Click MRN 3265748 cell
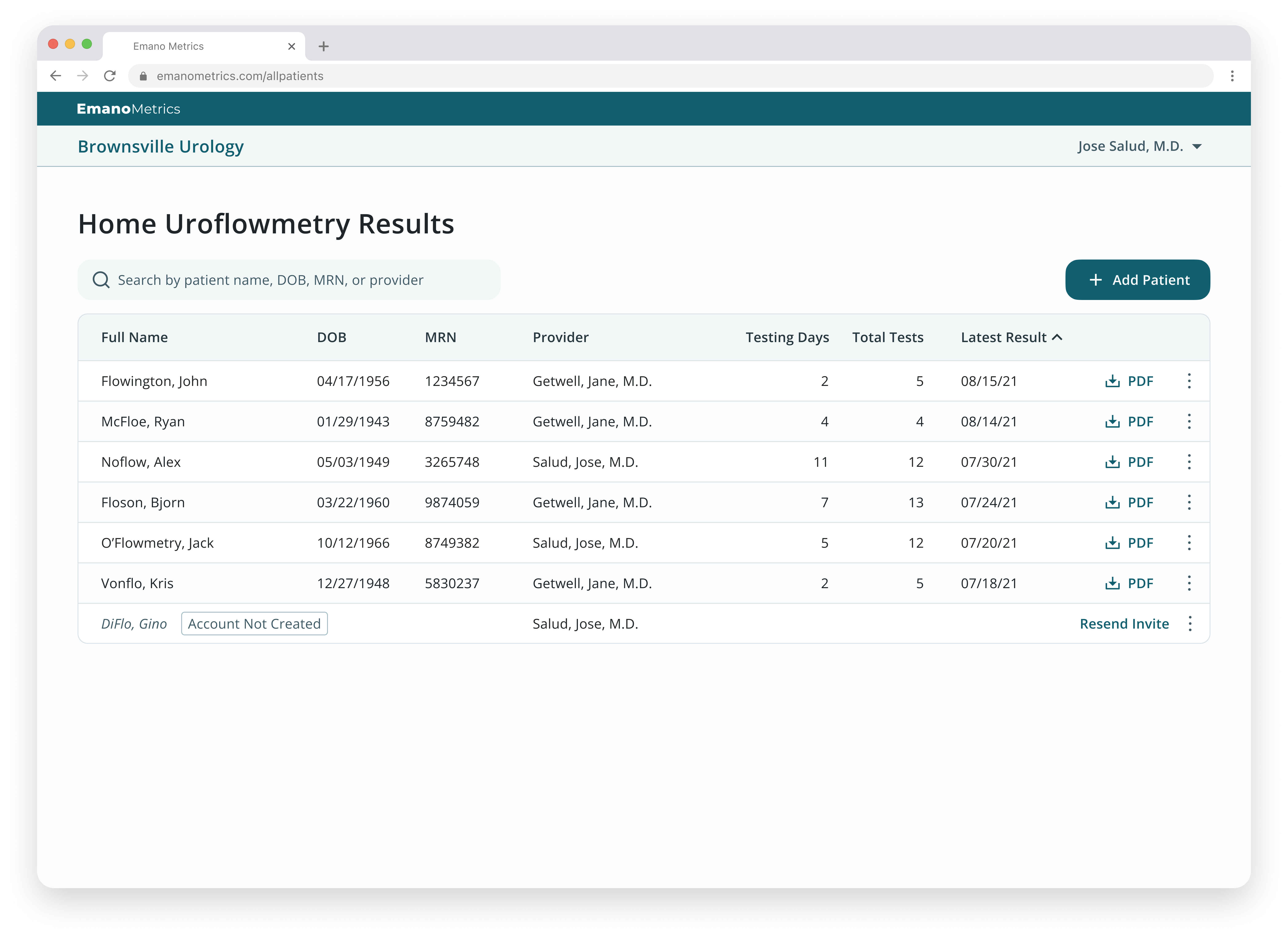This screenshot has height=937, width=1288. [452, 462]
